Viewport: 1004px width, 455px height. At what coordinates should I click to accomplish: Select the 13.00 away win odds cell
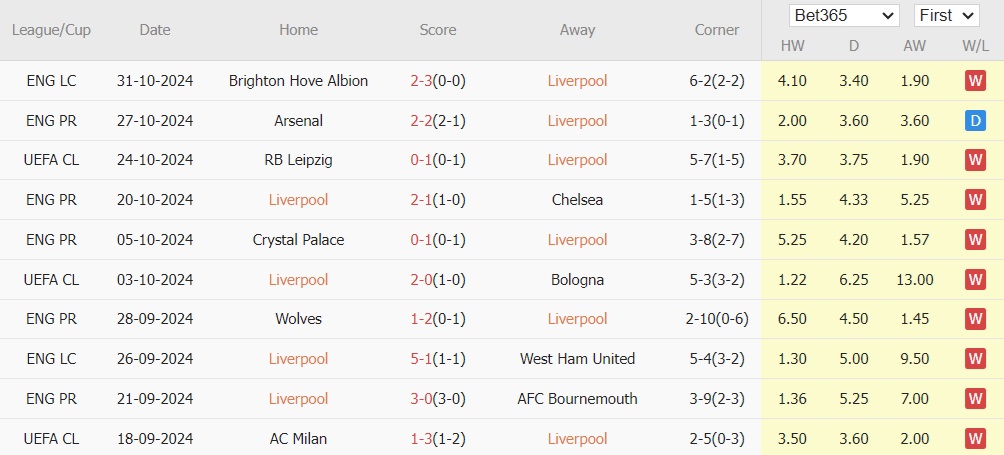click(916, 280)
